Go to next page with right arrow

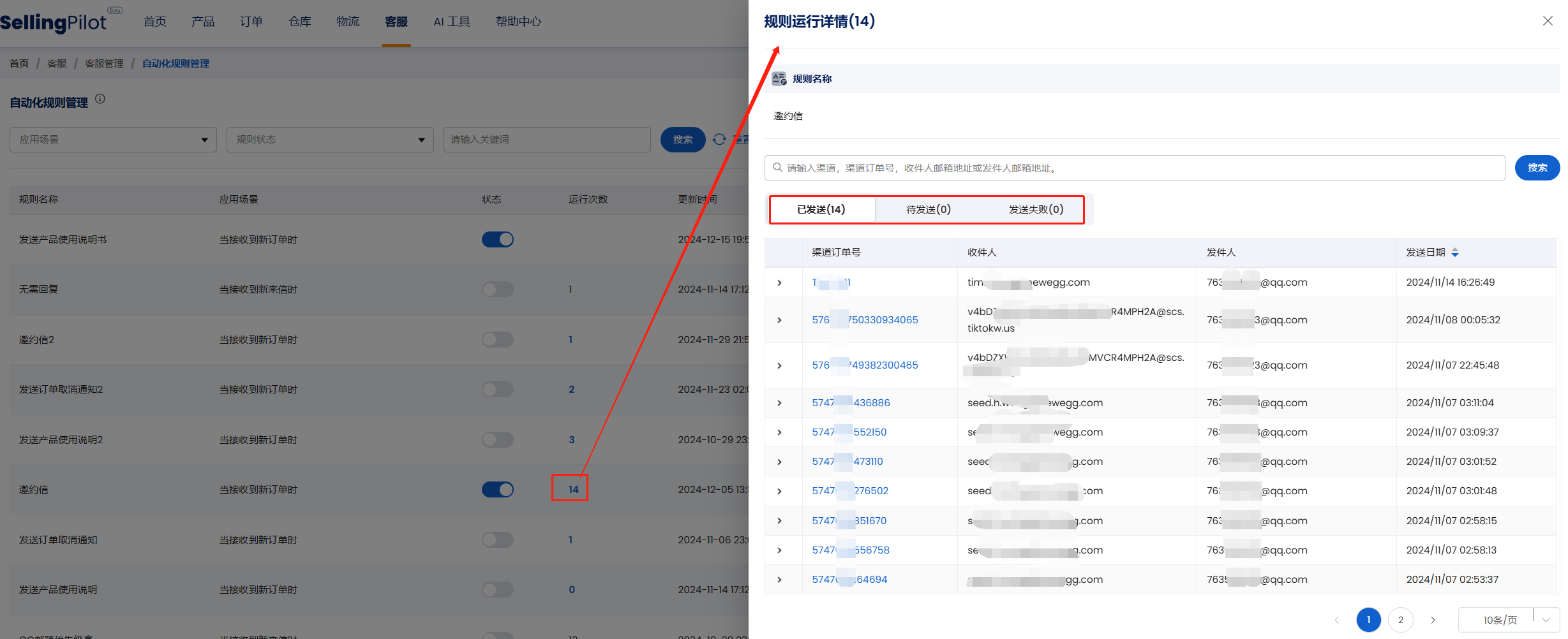(x=1433, y=620)
